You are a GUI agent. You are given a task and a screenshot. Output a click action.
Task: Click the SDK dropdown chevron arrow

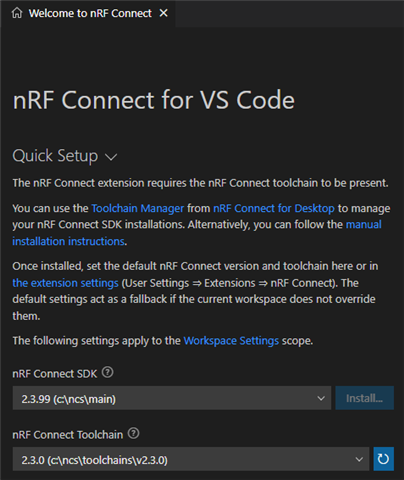321,398
